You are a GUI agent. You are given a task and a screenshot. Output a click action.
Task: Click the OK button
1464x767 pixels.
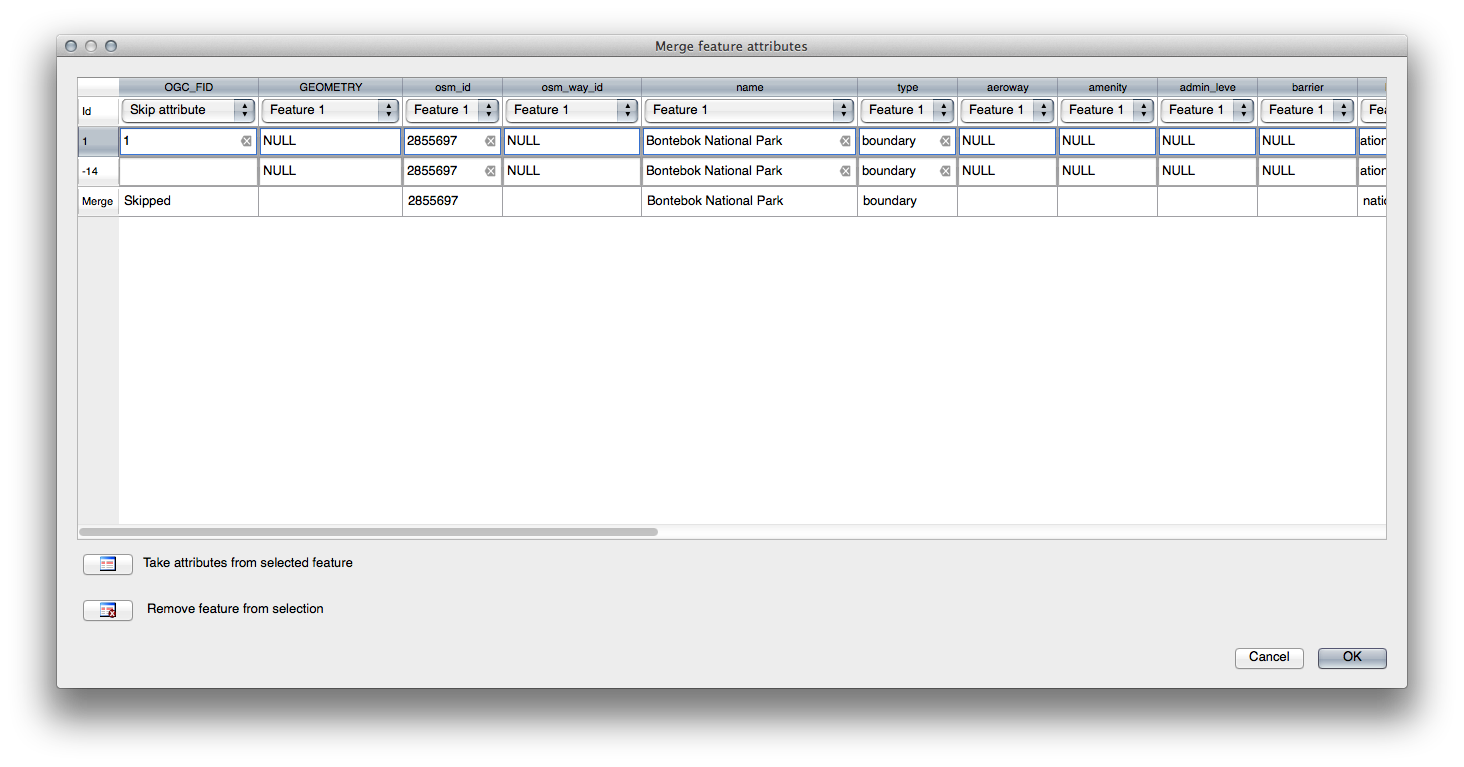[1352, 657]
